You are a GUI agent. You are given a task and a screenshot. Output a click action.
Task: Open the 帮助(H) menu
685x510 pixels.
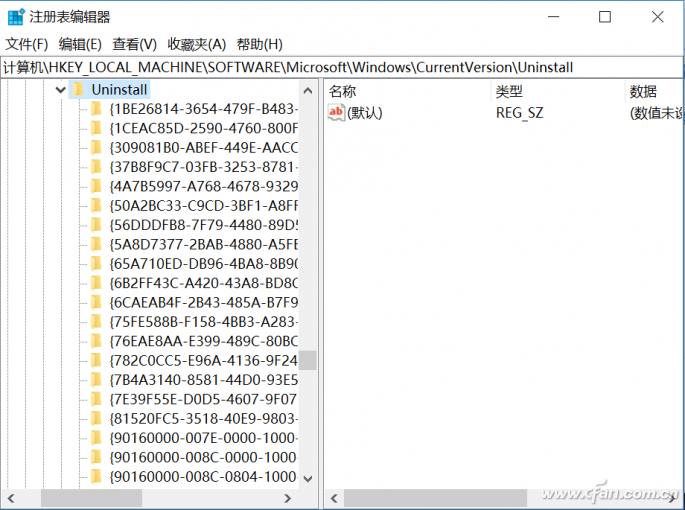point(259,44)
